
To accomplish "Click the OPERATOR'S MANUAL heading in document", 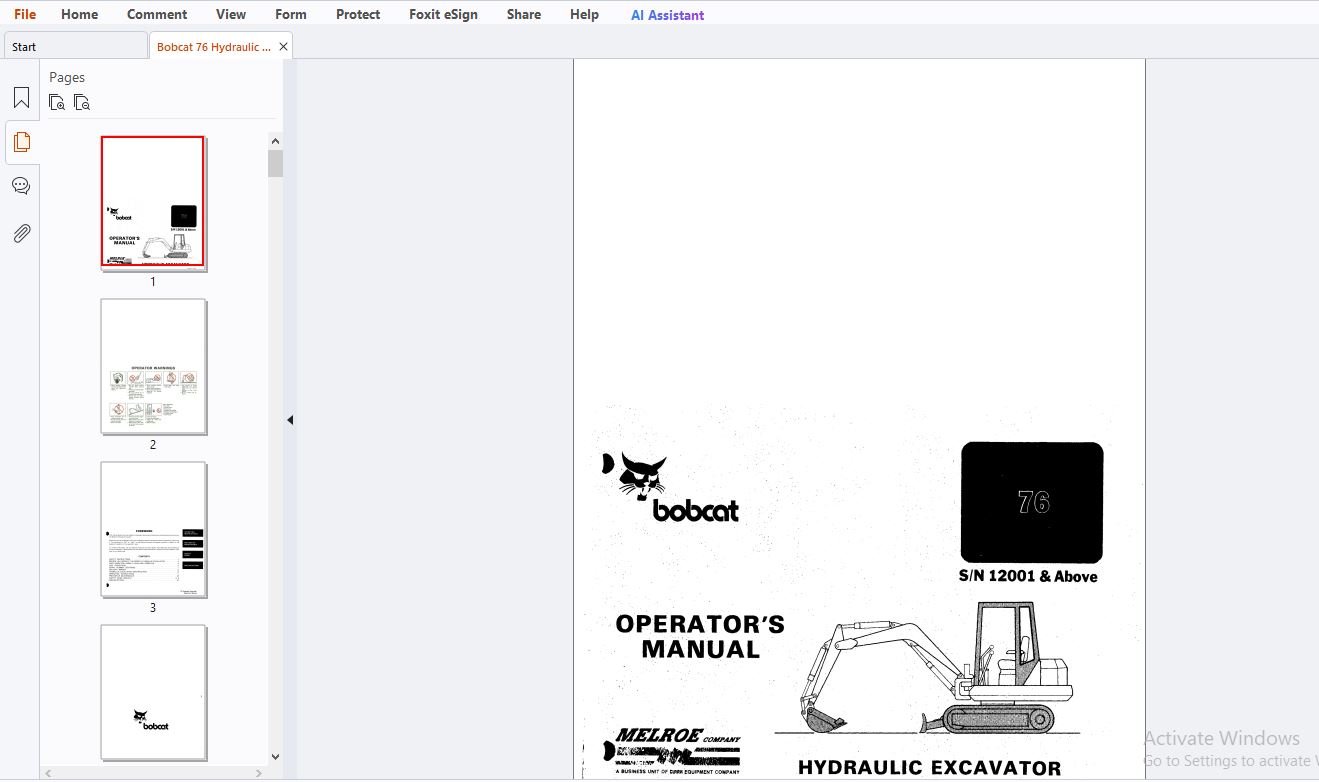I will [700, 636].
